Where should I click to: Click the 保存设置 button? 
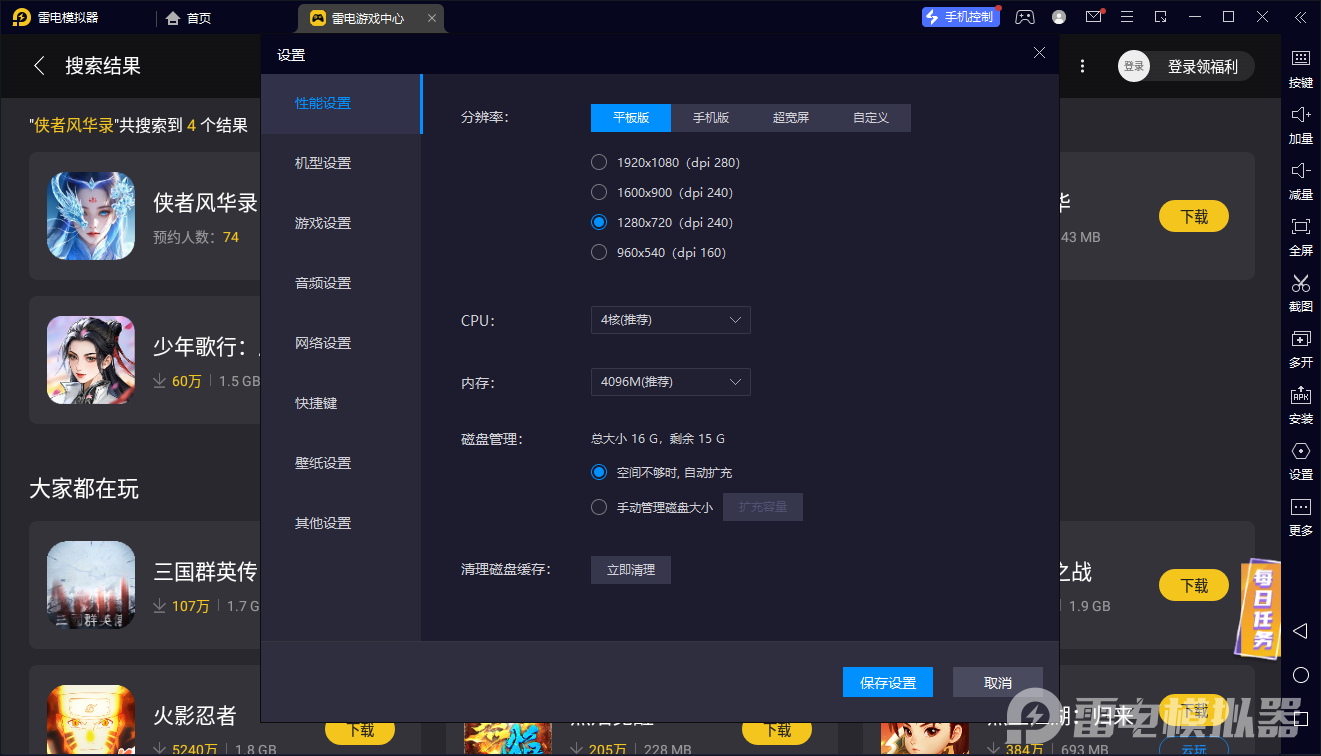[x=888, y=682]
